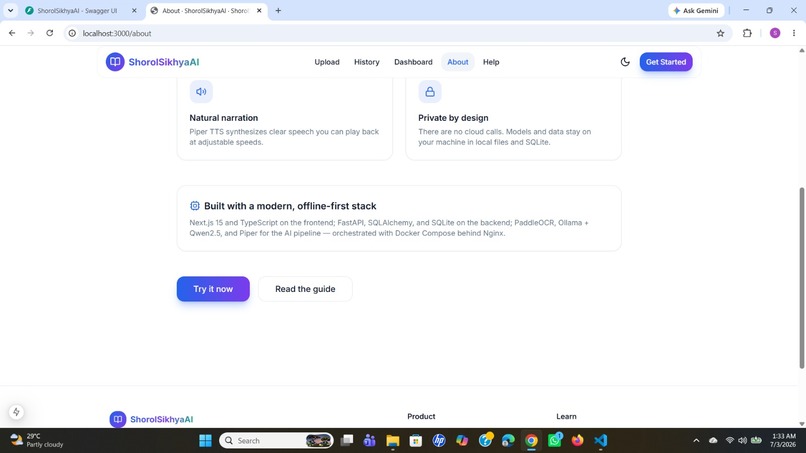The height and width of the screenshot is (453, 806).
Task: Expand the system tray hidden icons chevron
Action: [696, 441]
